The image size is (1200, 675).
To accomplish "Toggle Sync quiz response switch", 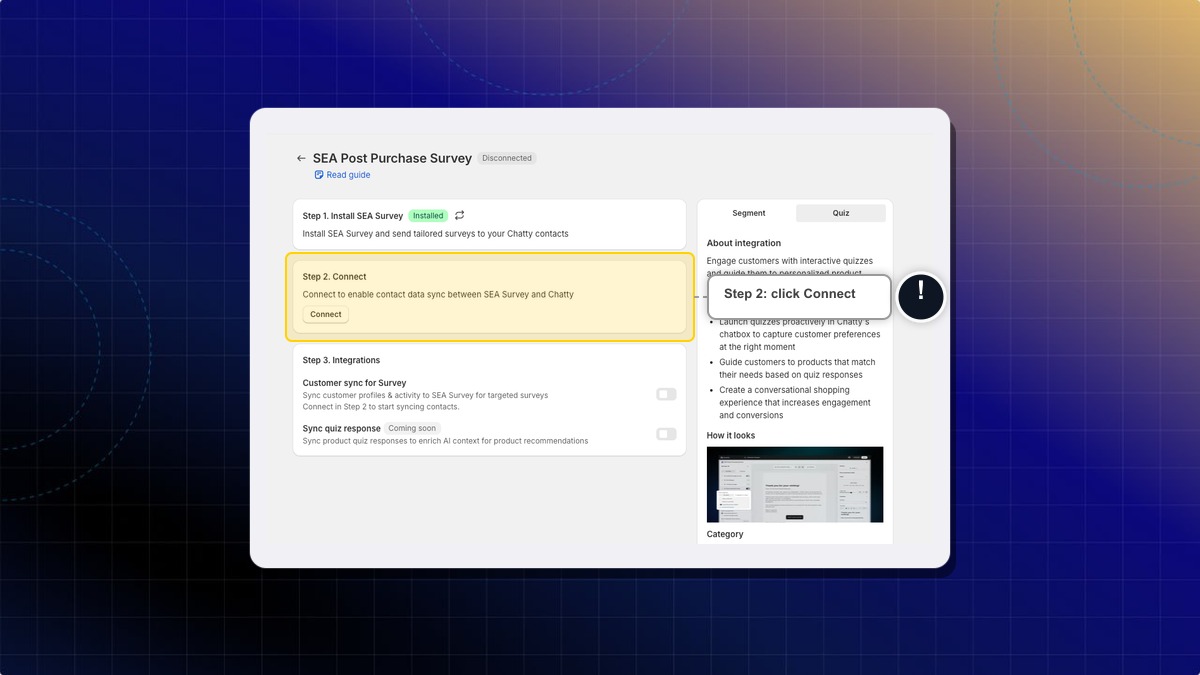I will point(666,434).
